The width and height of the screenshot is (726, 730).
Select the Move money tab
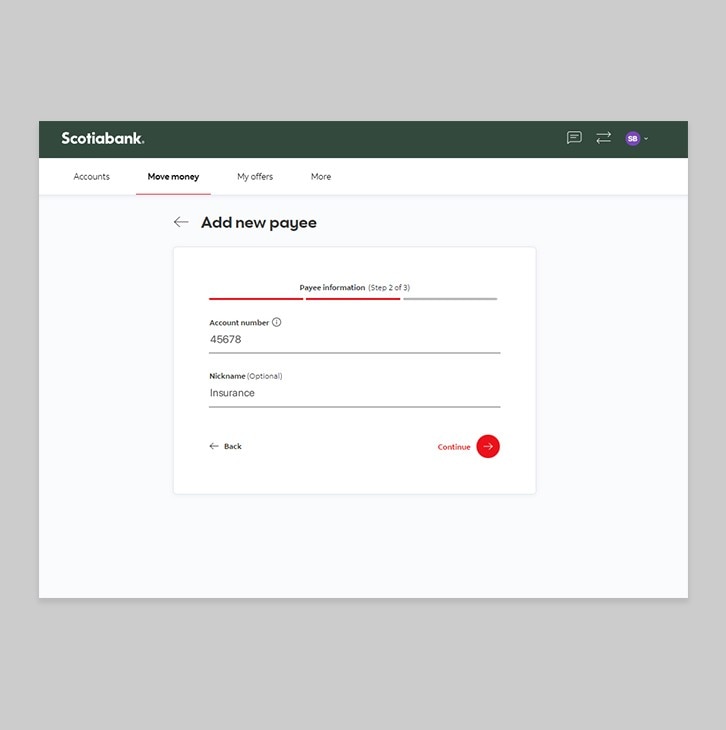pos(173,176)
